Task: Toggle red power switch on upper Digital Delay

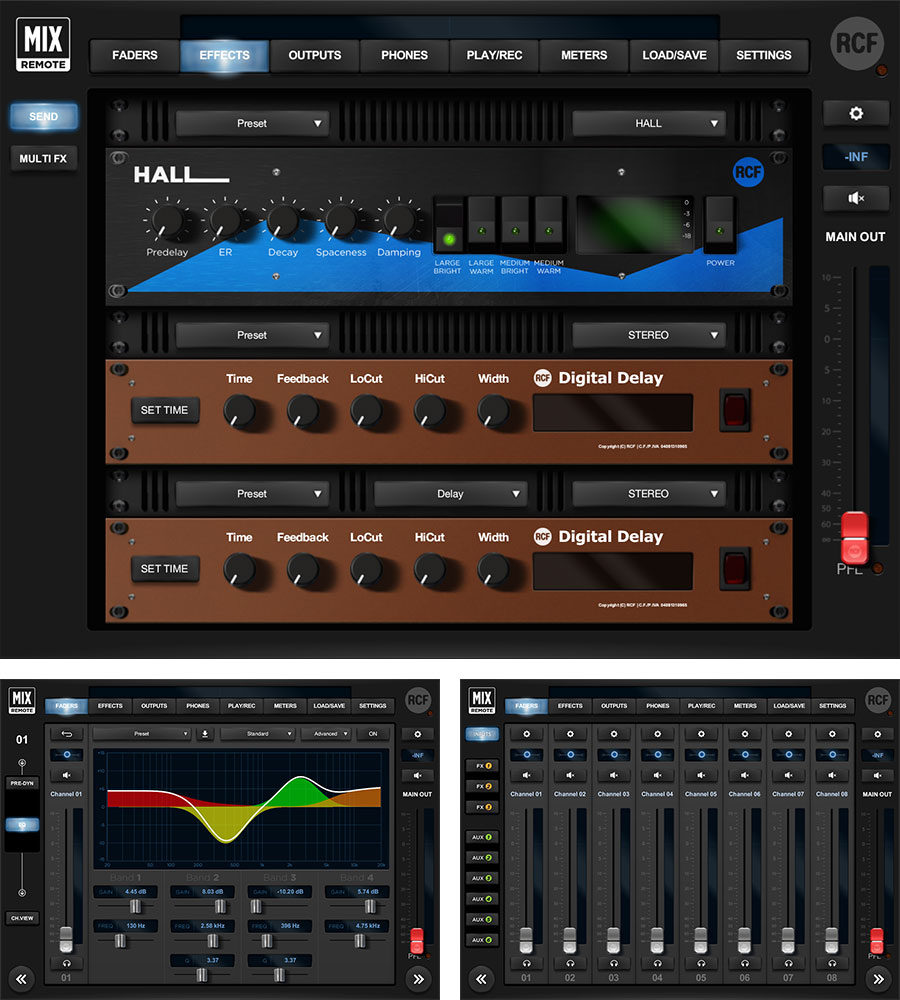Action: [734, 409]
